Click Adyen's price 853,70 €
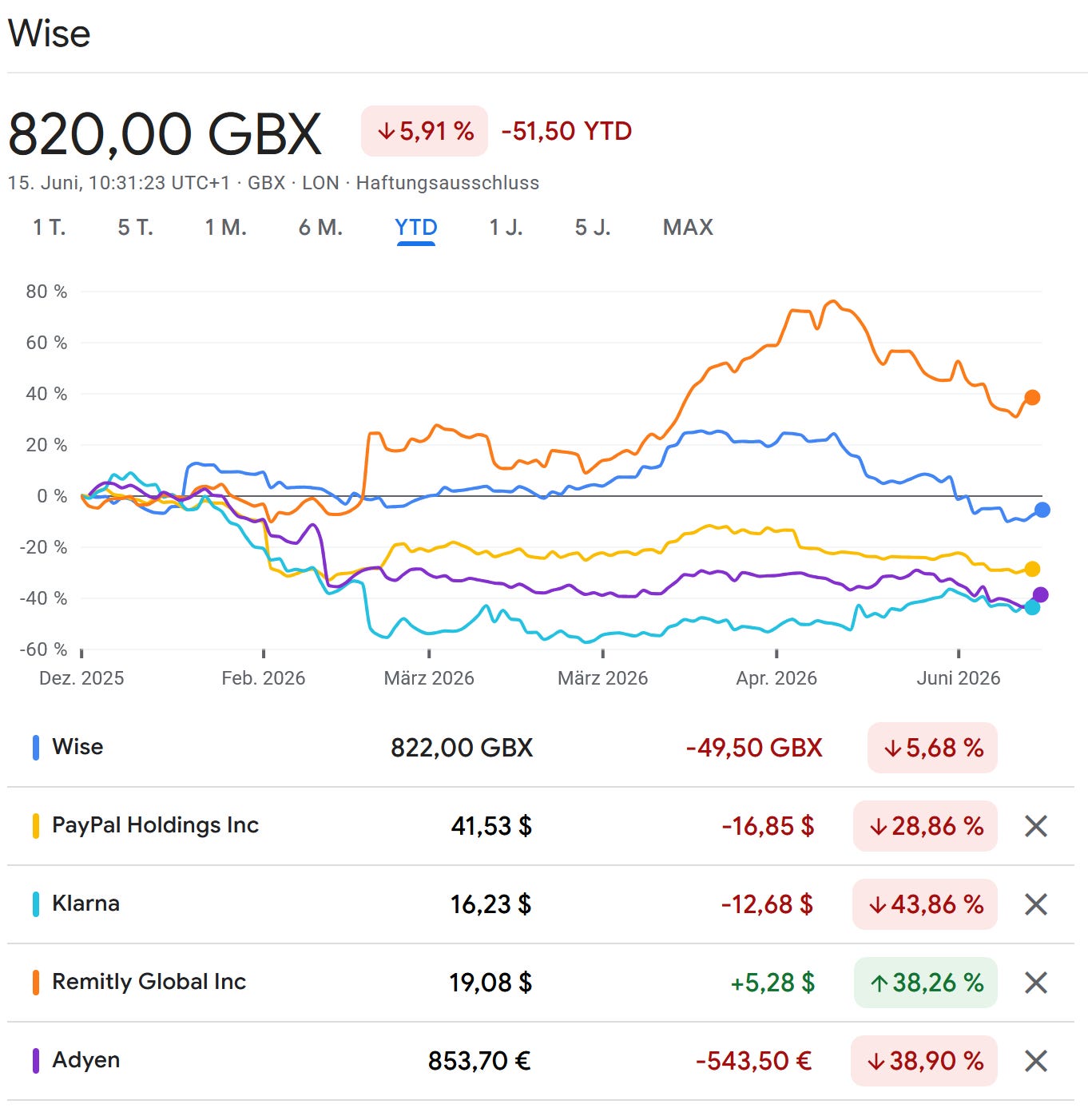Viewport: 1088px width, 1120px height. click(479, 1061)
